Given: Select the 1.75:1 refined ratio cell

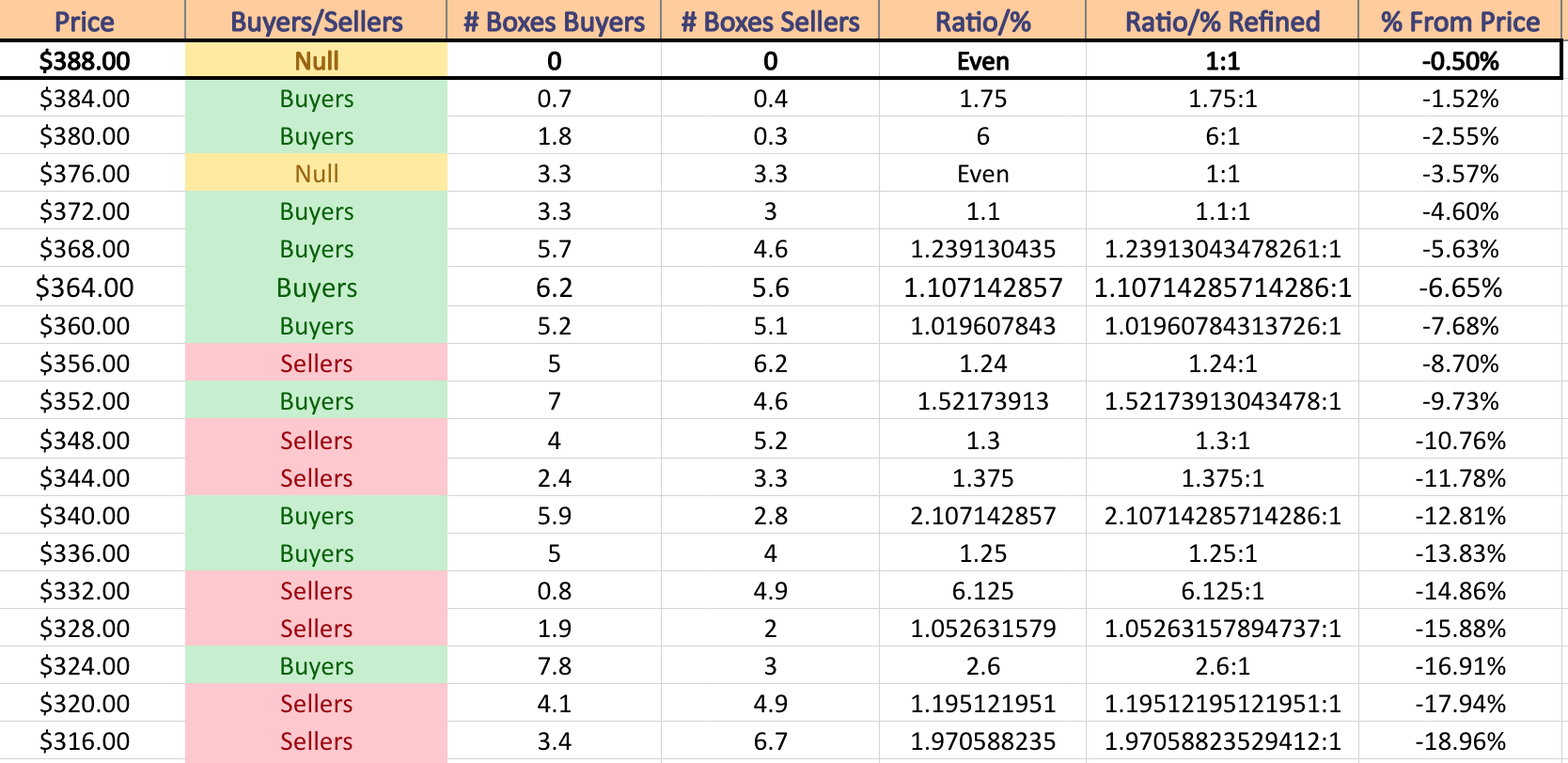Looking at the screenshot, I should [x=1222, y=99].
